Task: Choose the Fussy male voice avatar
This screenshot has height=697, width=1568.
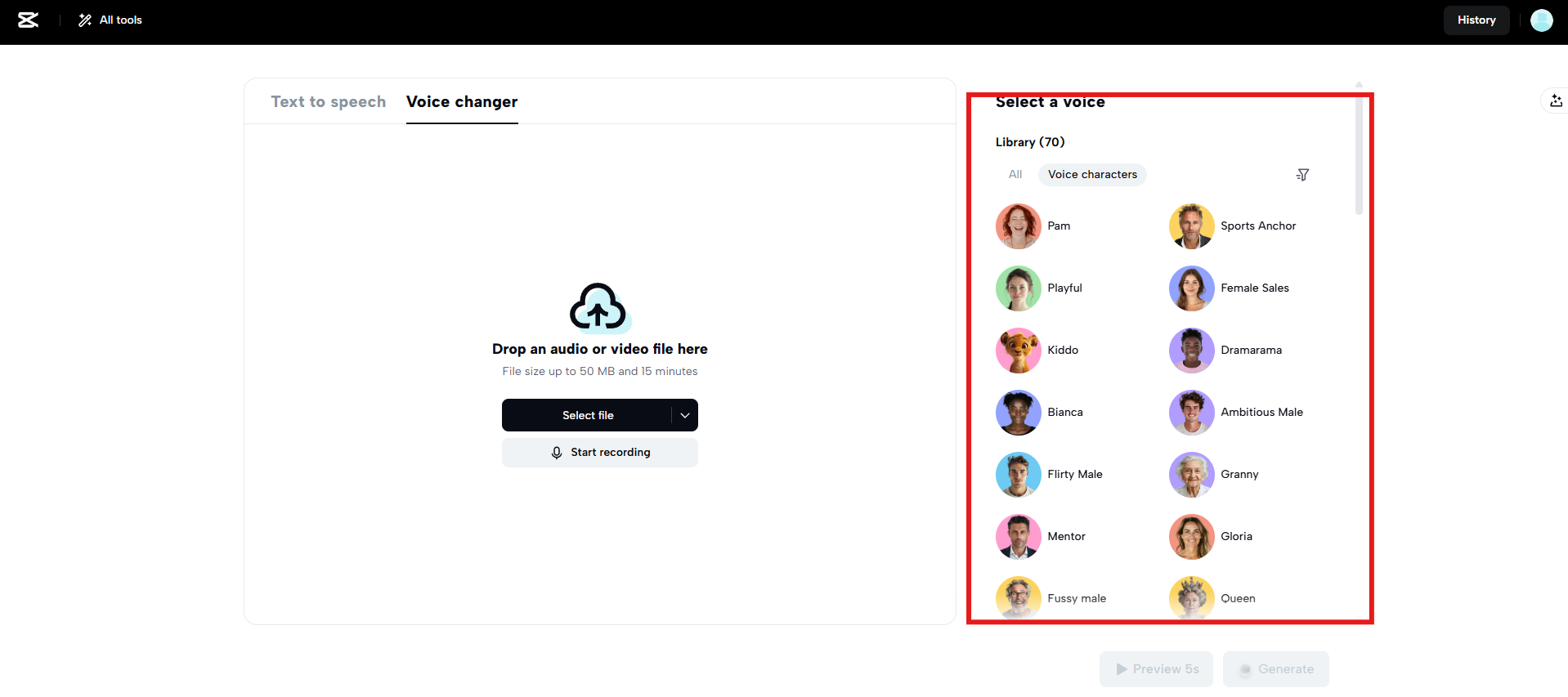Action: point(1019,598)
